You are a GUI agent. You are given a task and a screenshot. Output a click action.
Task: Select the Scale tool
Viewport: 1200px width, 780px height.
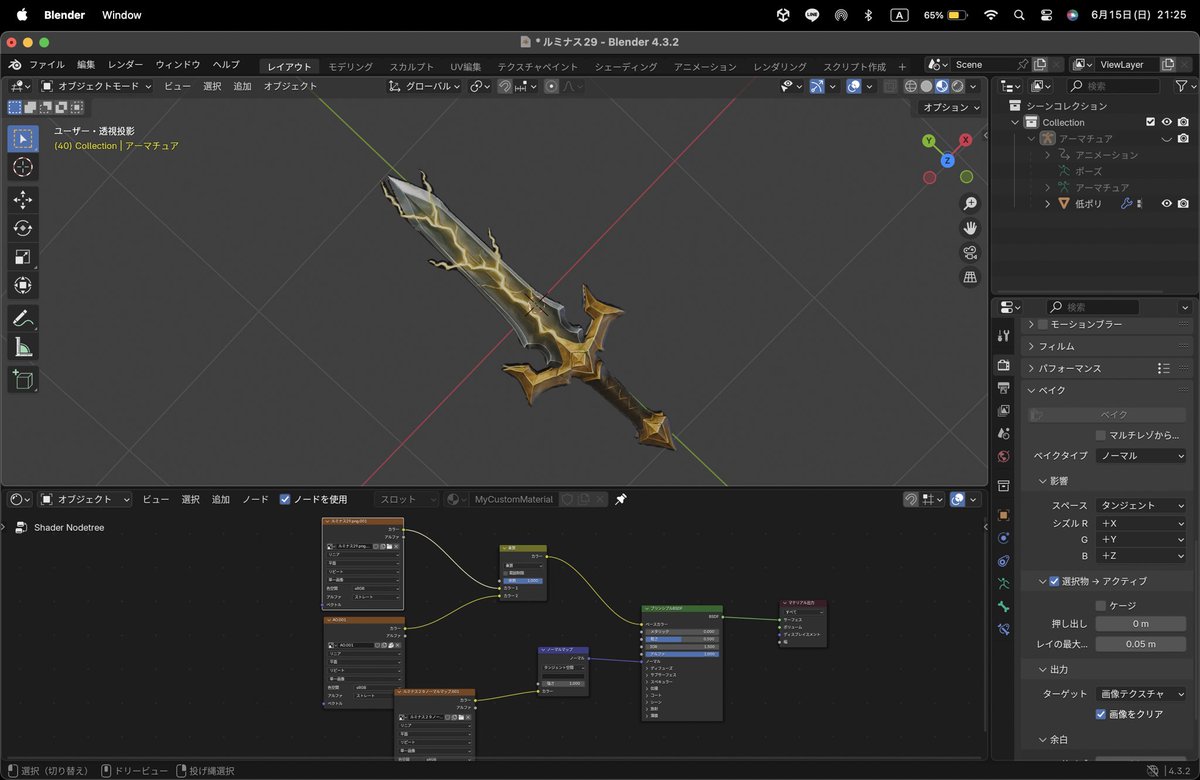(x=23, y=257)
